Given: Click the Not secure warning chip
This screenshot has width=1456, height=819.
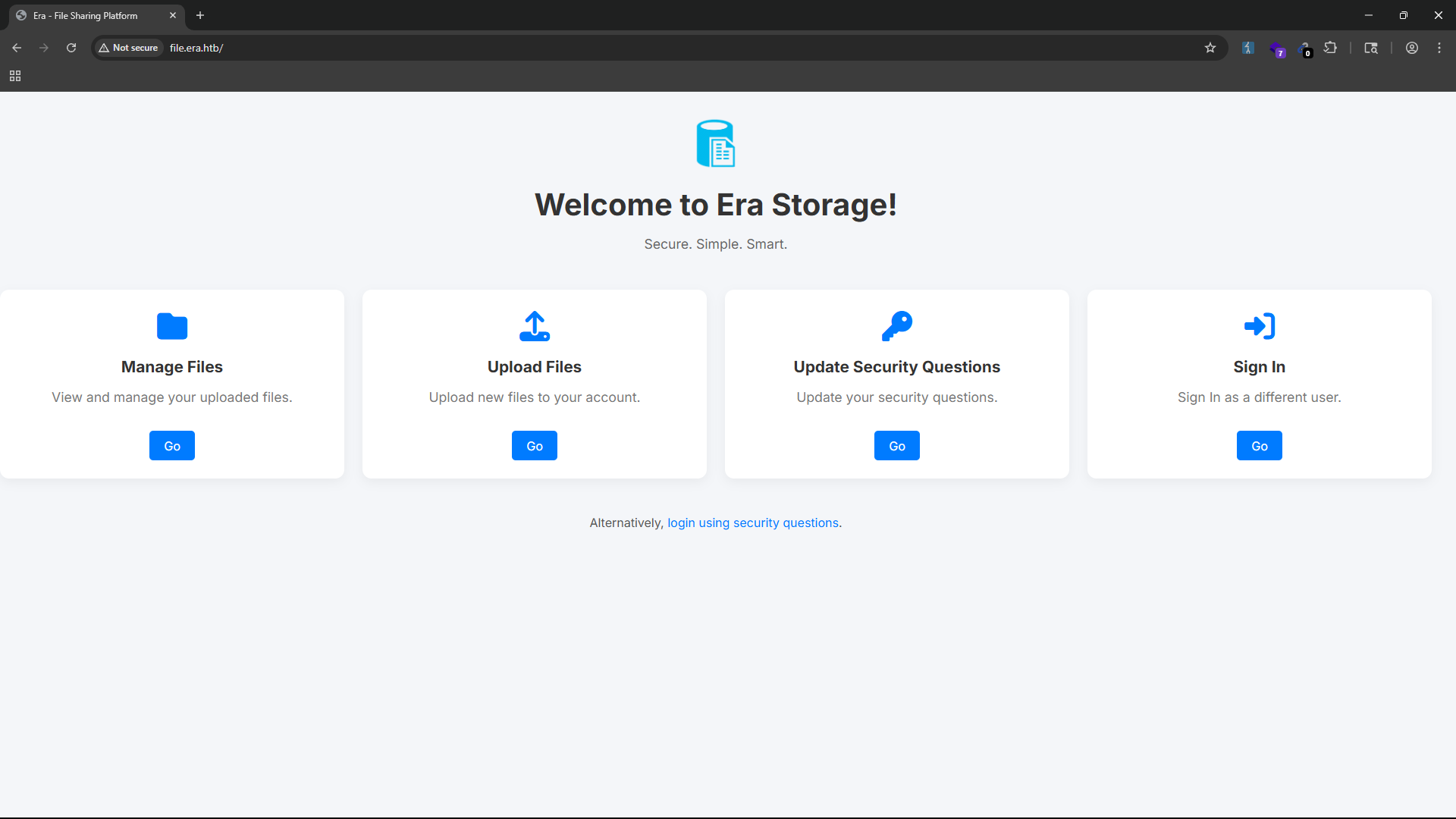Looking at the screenshot, I should coord(129,48).
